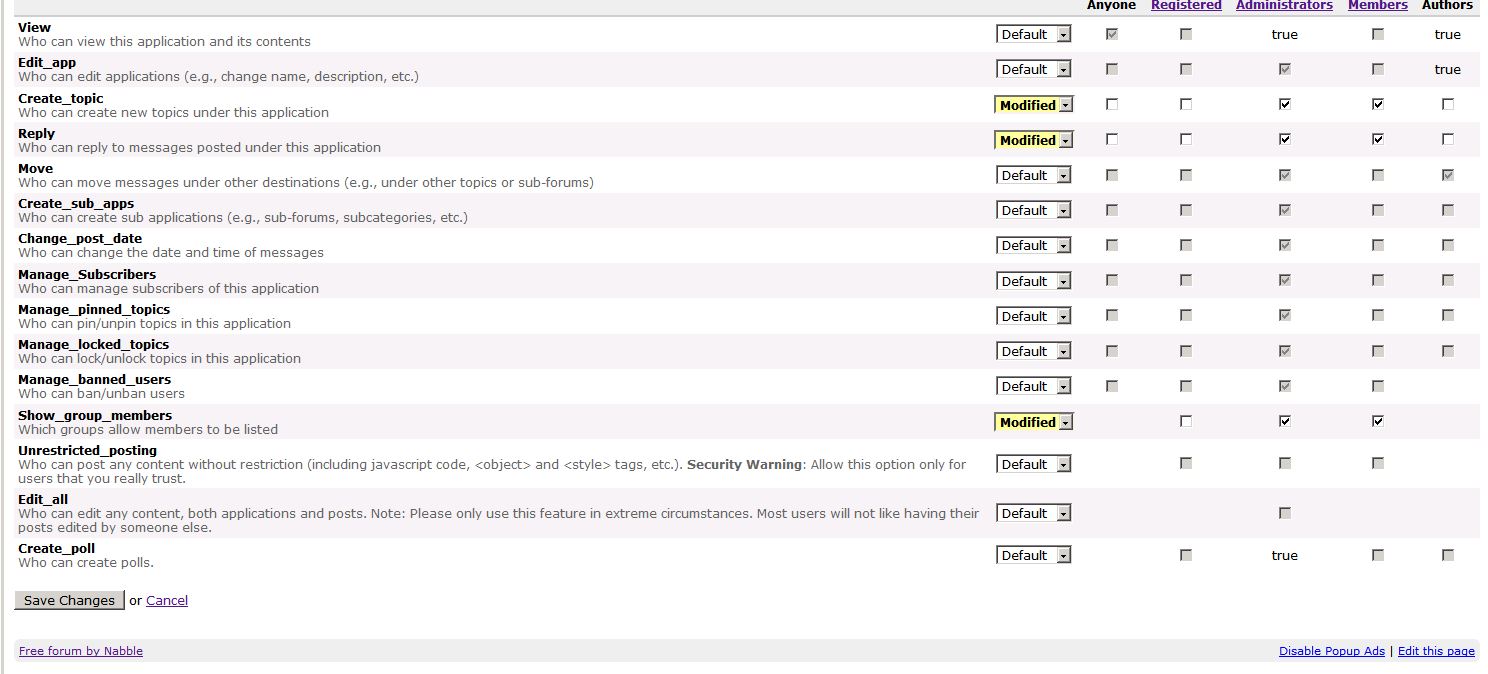Open the Administrators group column link
Image resolution: width=1488 pixels, height=674 pixels.
1284,5
